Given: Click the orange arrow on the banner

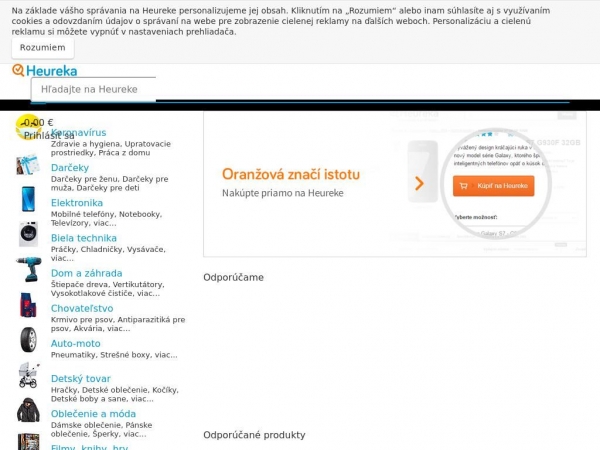Looking at the screenshot, I should pos(419,184).
